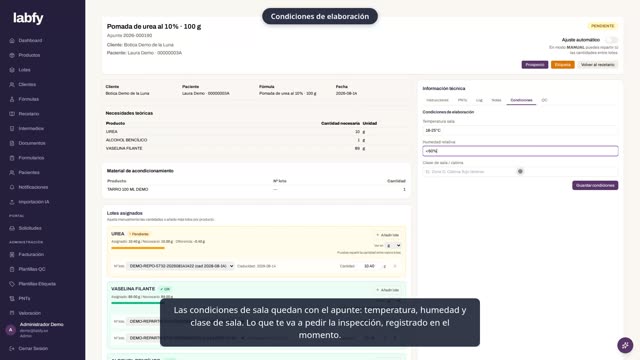This screenshot has height=360, width=640.
Task: Open Formularios sidebar icon
Action: point(12,158)
